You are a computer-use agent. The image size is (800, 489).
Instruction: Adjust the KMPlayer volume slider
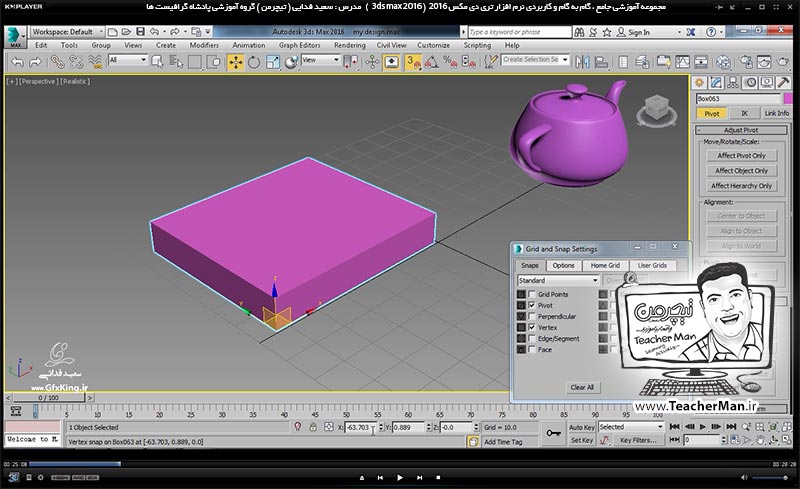(x=772, y=478)
